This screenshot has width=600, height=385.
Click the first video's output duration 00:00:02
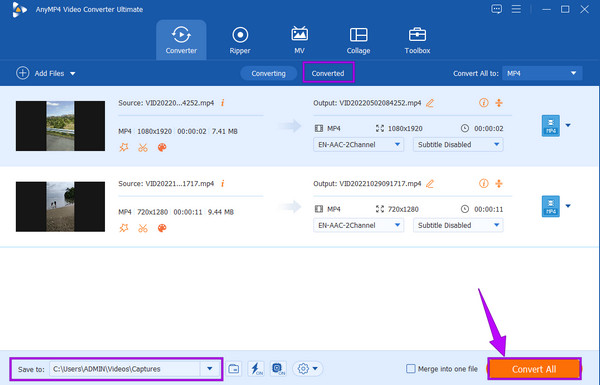[489, 129]
